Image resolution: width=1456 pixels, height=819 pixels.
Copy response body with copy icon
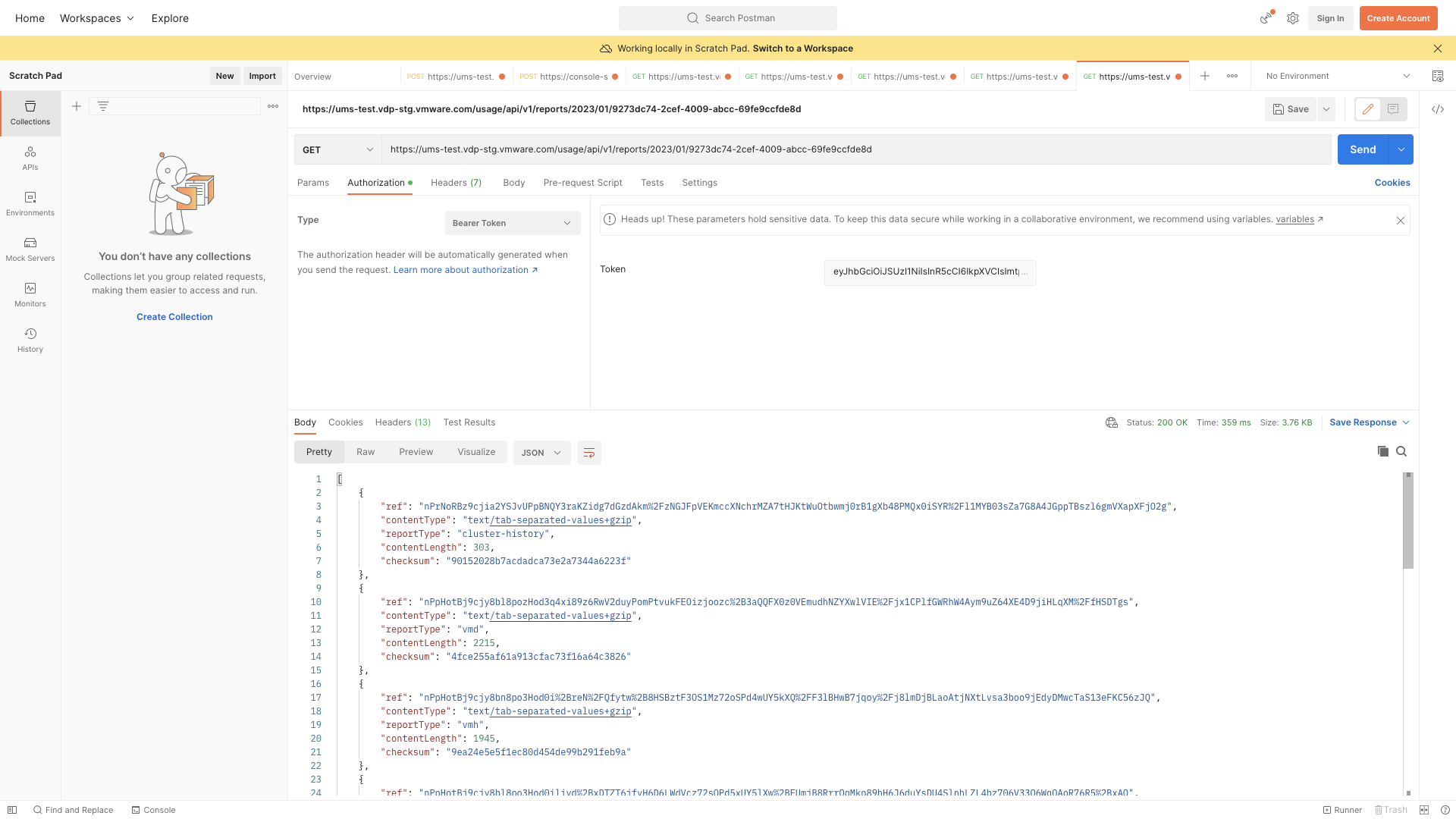pos(1382,452)
